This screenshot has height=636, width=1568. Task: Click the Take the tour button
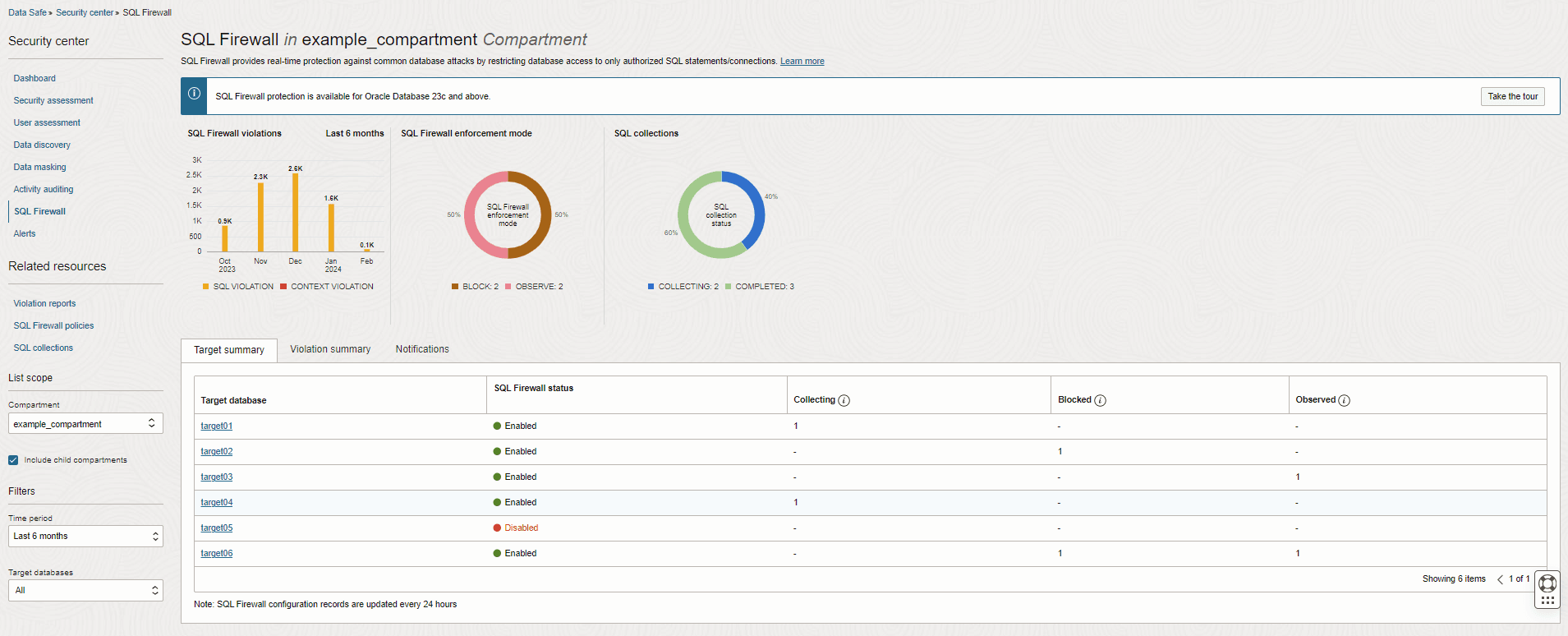(x=1512, y=97)
